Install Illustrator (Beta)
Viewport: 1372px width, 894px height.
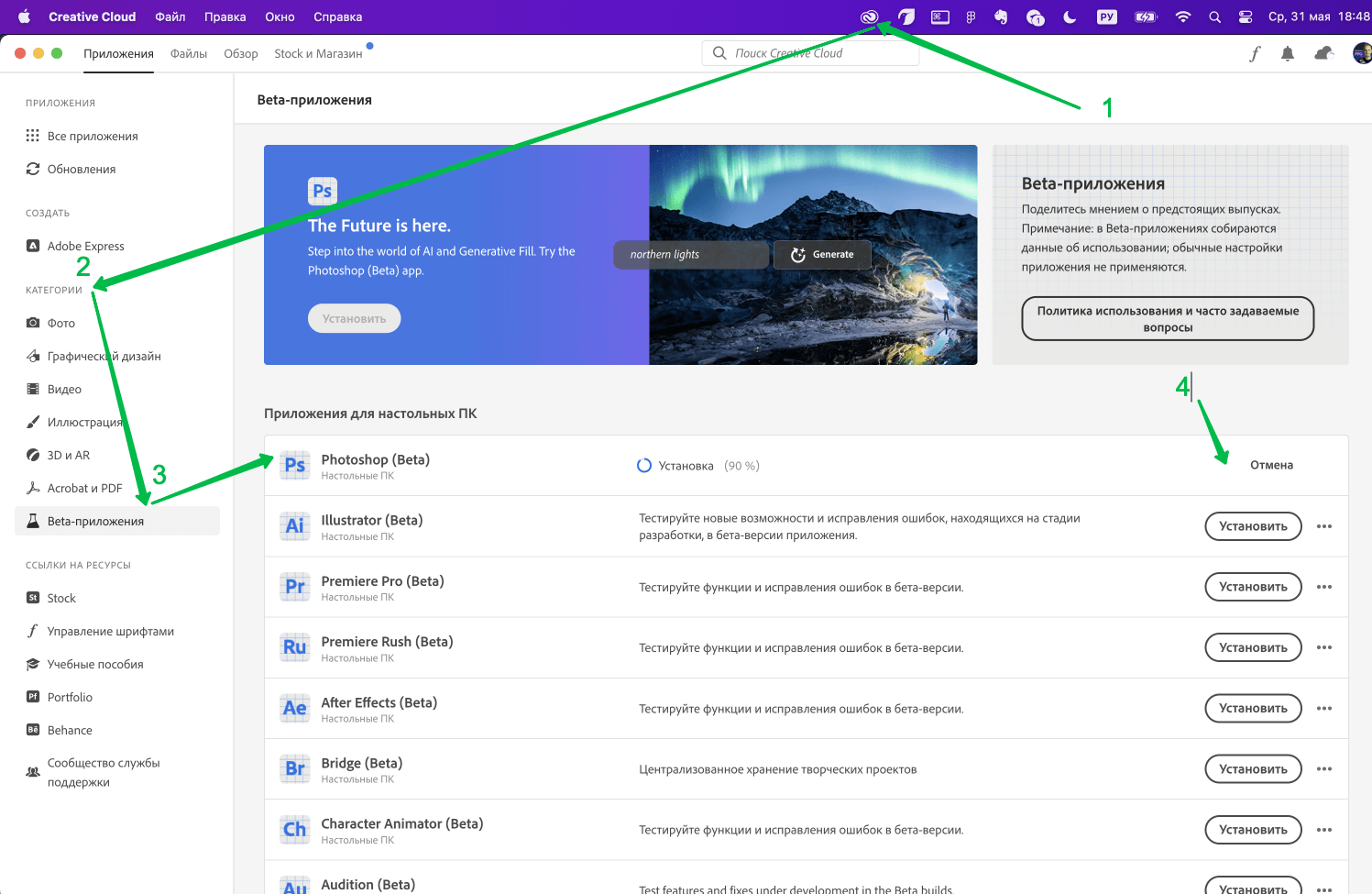coord(1253,526)
